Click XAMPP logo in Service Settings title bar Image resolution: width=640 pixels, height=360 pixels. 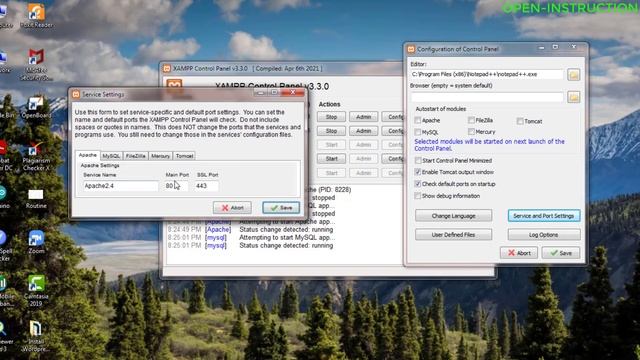76,94
